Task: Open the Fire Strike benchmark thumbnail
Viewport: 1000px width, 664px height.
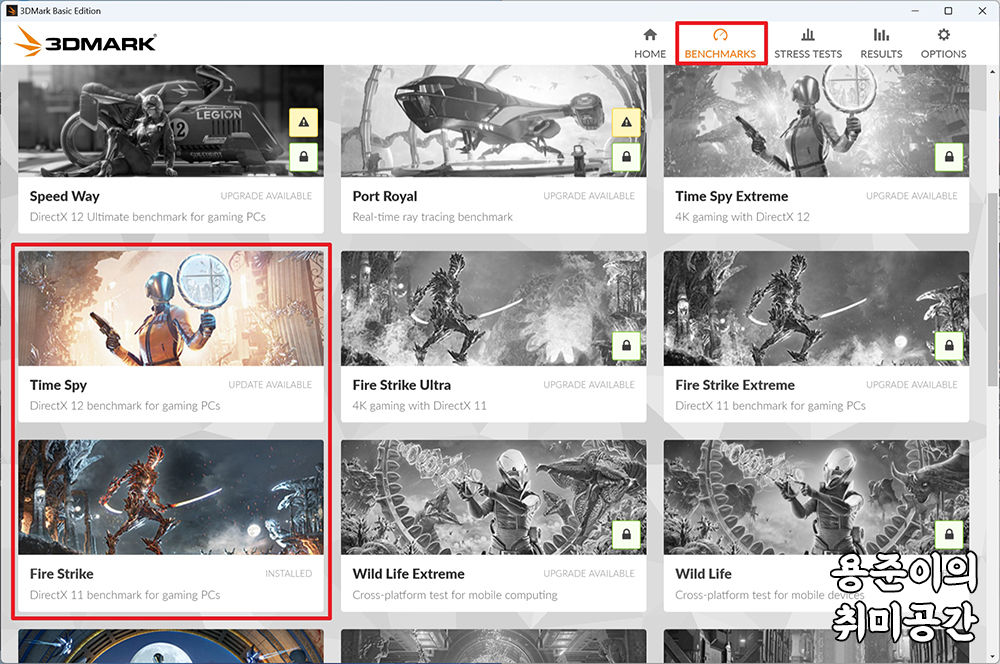Action: click(171, 497)
